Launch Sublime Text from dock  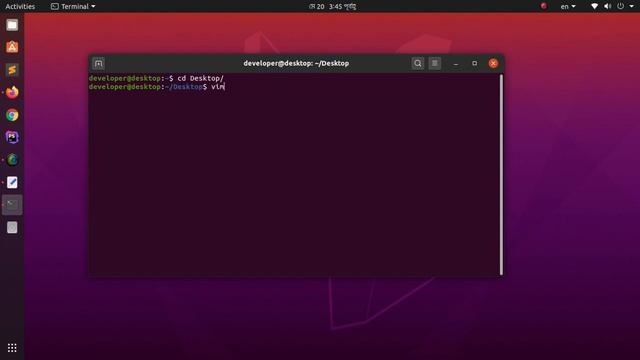click(12, 70)
